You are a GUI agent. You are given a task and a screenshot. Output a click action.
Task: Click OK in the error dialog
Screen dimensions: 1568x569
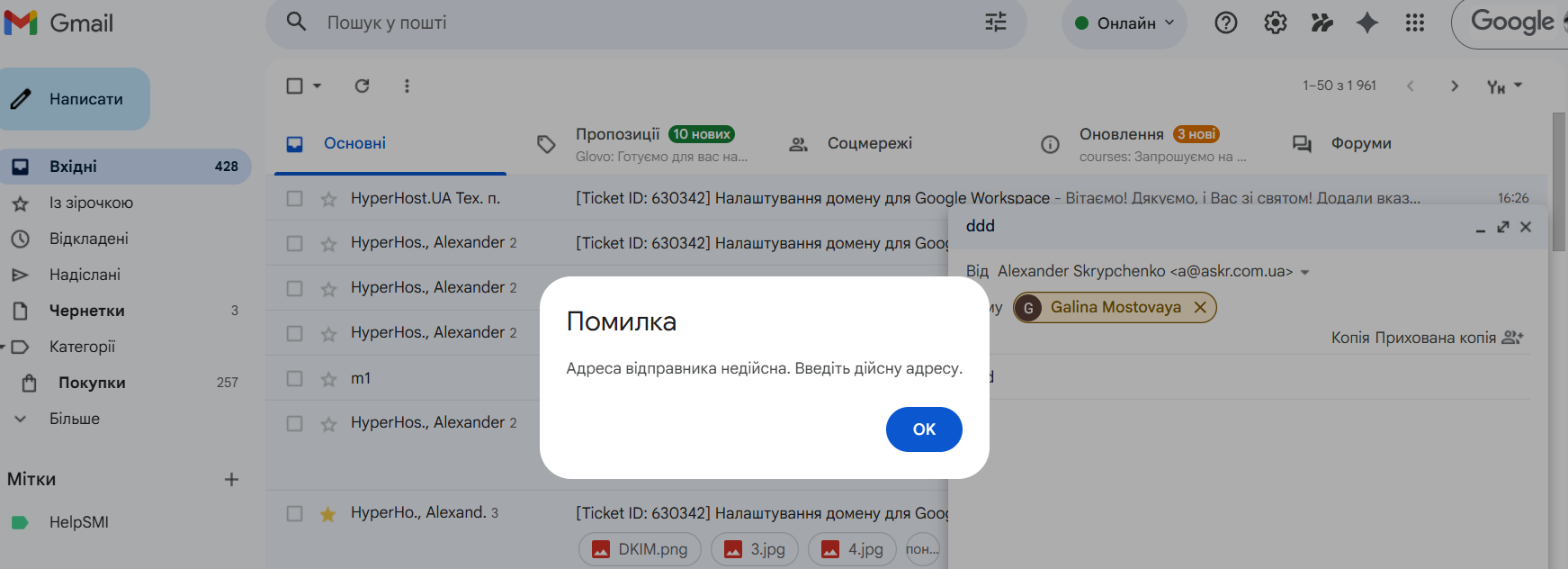tap(924, 429)
